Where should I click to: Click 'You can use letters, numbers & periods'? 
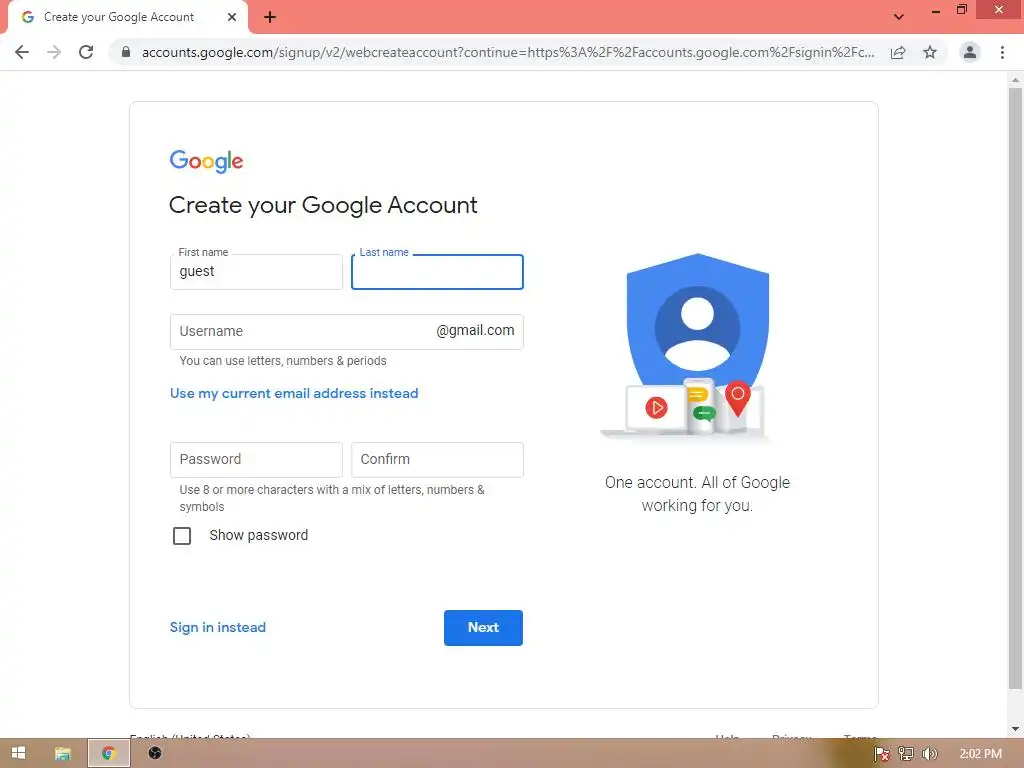click(283, 360)
